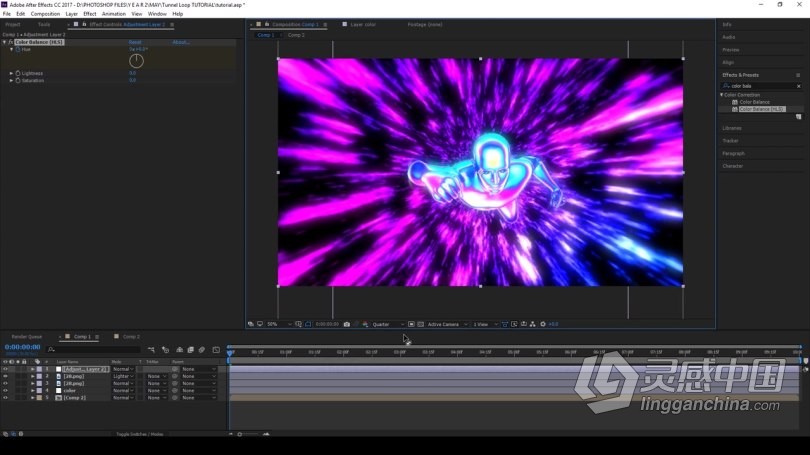Click Toggle Switches / Modes button
810x455 pixels.
coord(139,434)
